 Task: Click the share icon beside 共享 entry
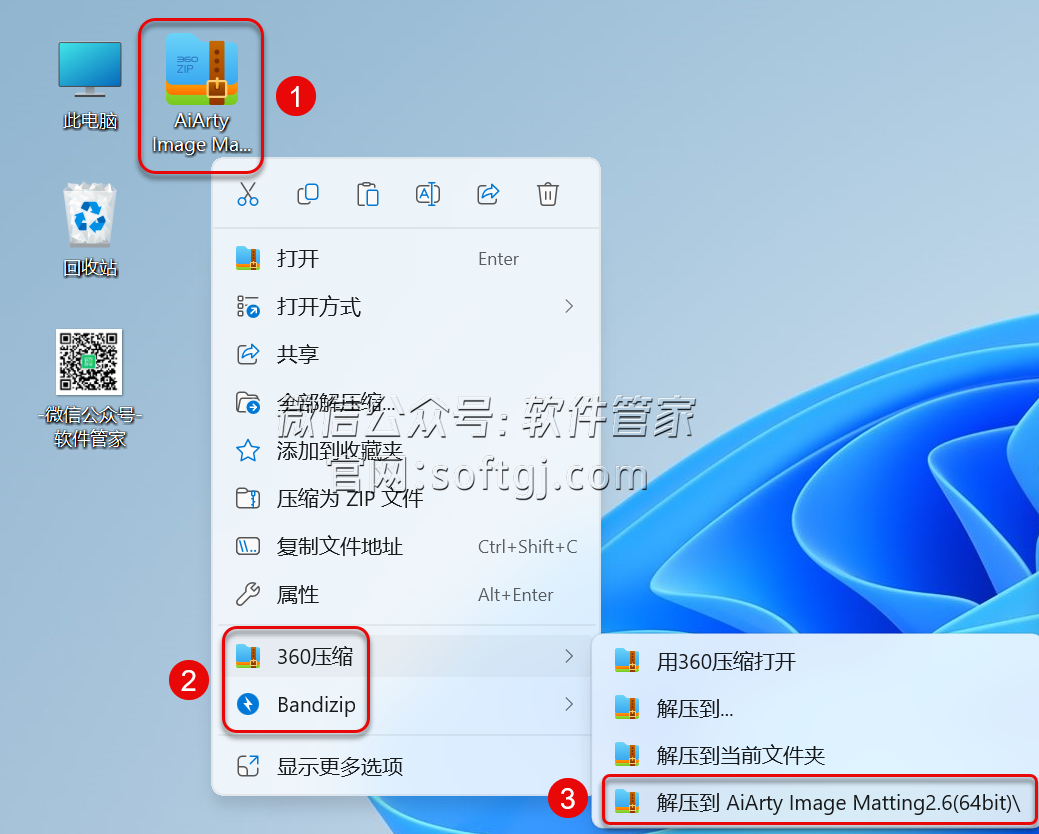coord(248,354)
